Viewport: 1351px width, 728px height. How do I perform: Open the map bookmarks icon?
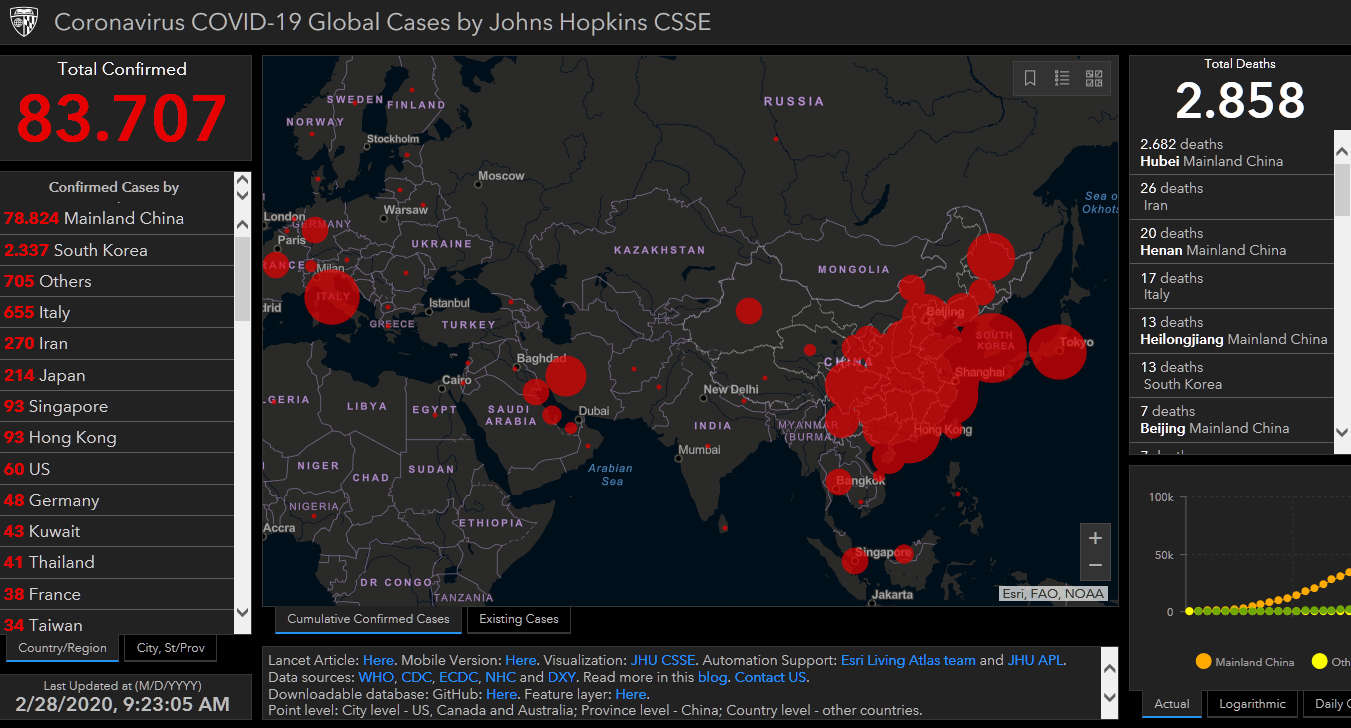point(1030,78)
